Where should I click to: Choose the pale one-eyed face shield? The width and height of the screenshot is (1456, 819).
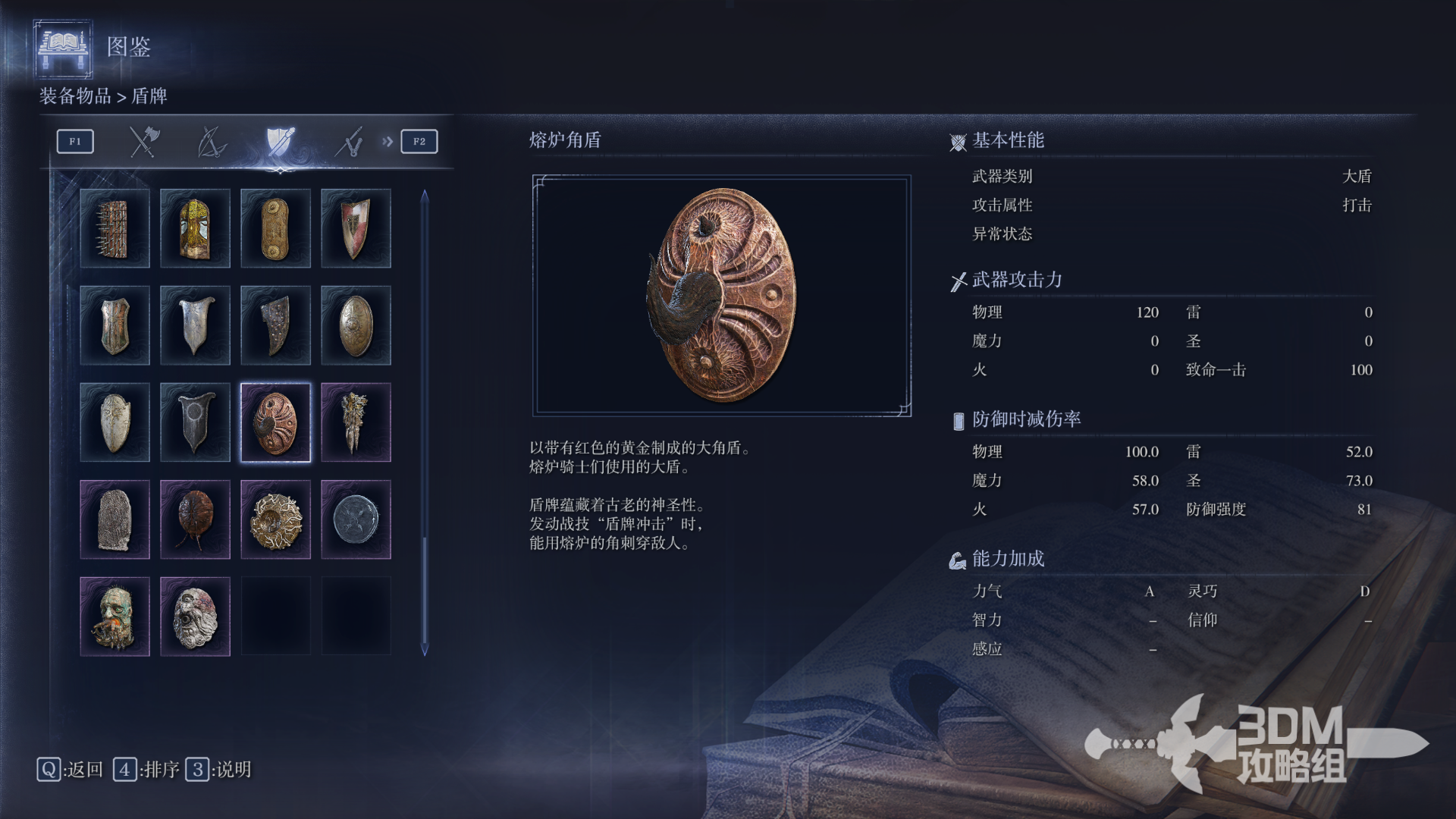point(195,617)
